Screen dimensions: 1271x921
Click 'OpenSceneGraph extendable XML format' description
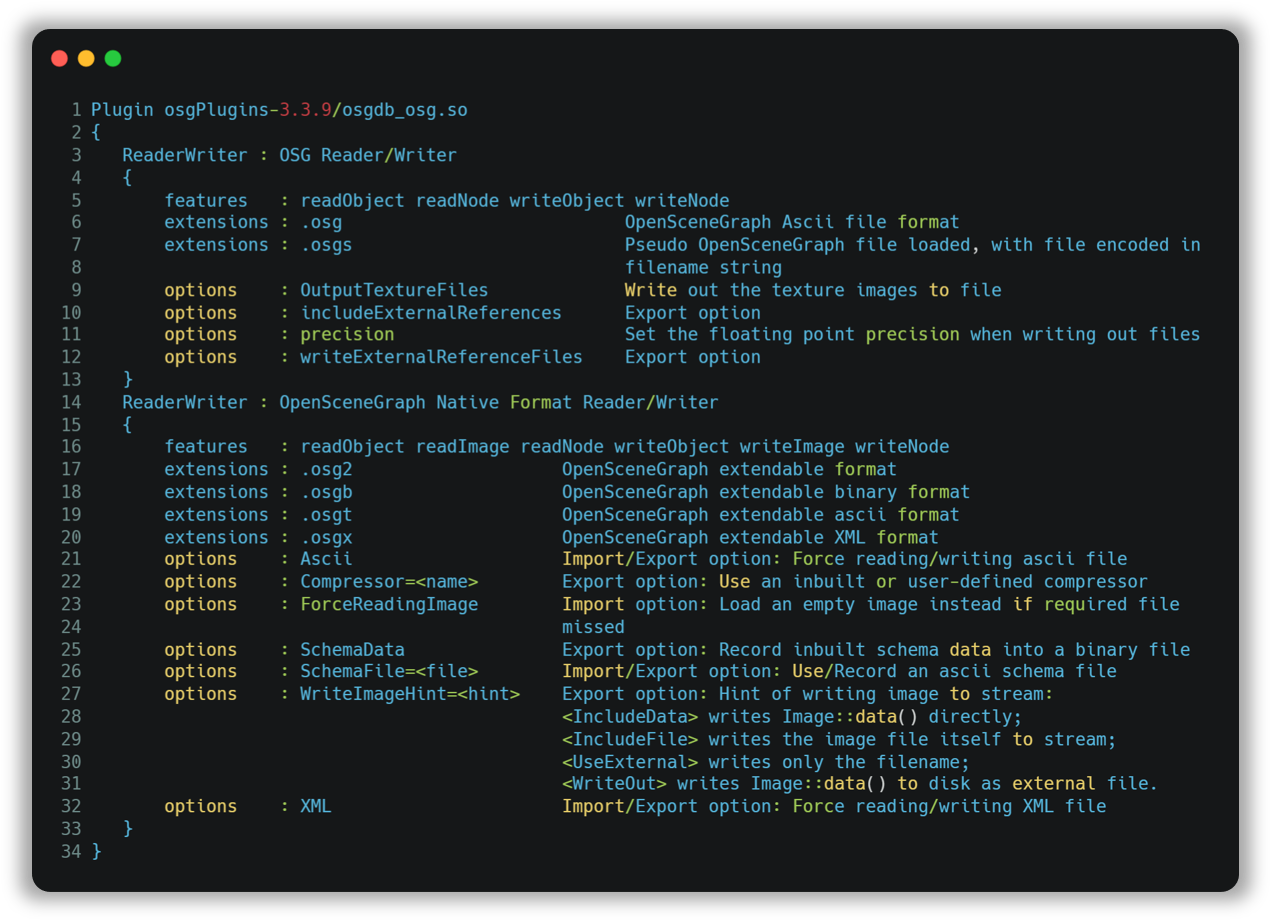point(750,537)
